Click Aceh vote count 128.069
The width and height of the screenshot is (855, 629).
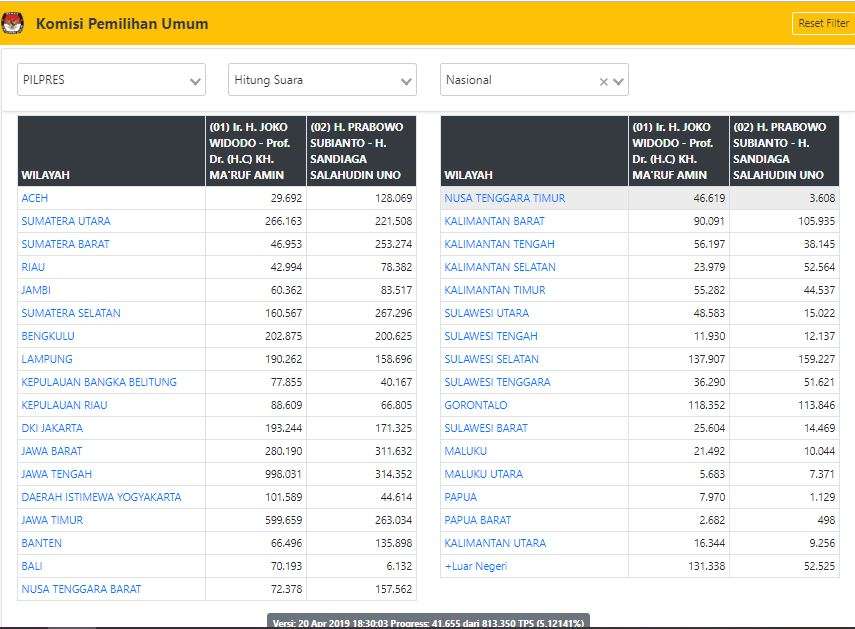tap(394, 198)
